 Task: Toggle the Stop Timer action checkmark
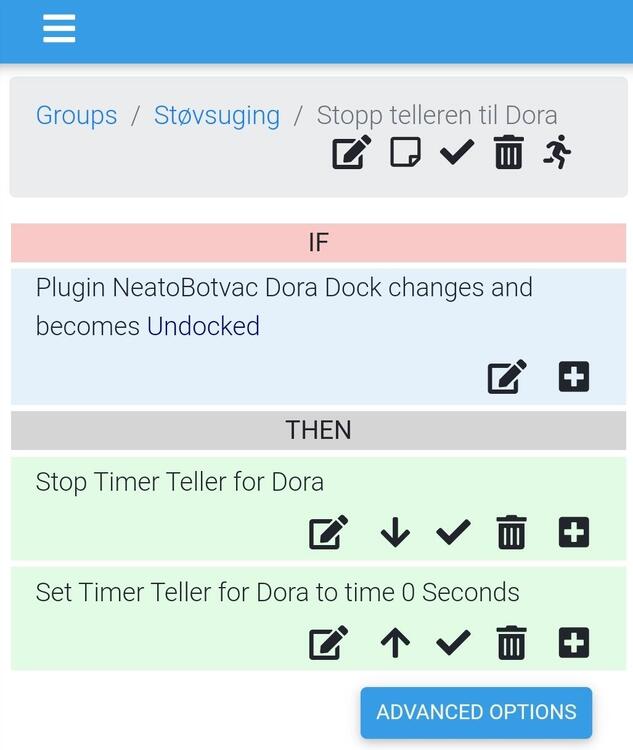(x=453, y=532)
